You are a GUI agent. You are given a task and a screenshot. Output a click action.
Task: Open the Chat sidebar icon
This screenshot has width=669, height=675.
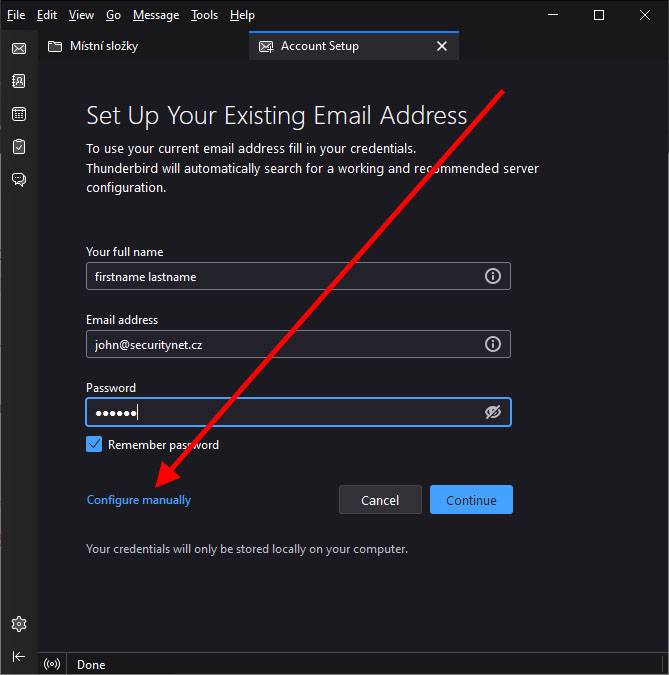[x=19, y=180]
